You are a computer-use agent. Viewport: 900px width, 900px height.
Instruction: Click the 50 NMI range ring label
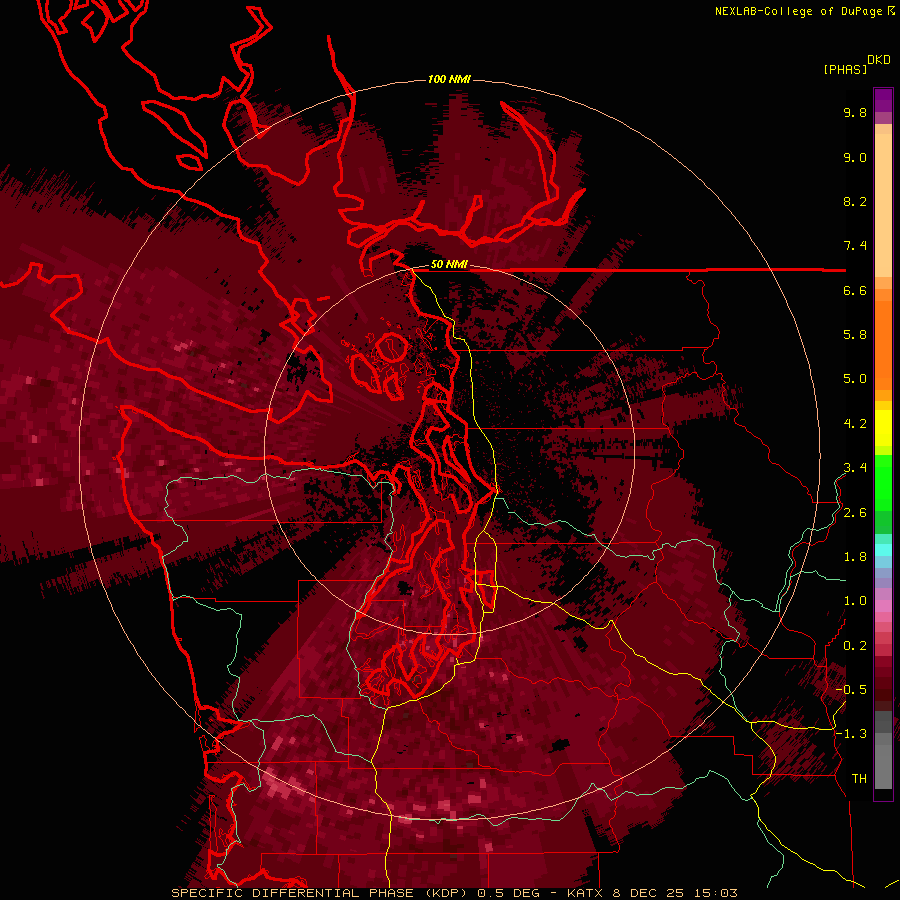coord(449,265)
